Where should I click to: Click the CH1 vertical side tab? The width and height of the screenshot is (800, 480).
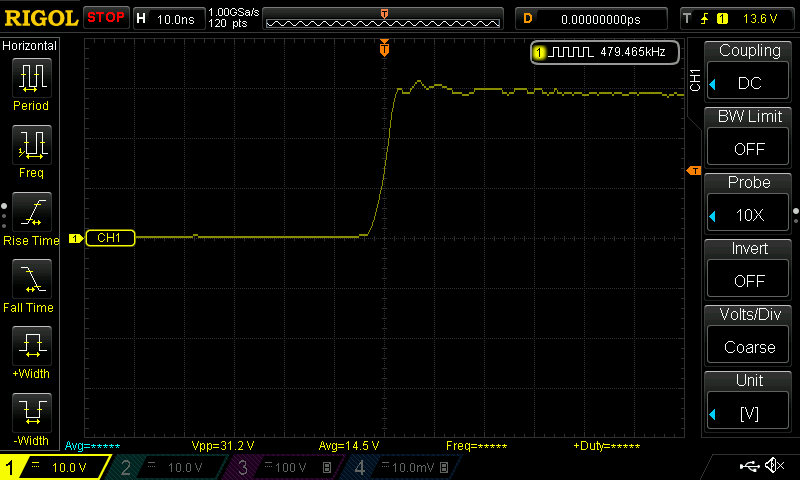click(695, 80)
